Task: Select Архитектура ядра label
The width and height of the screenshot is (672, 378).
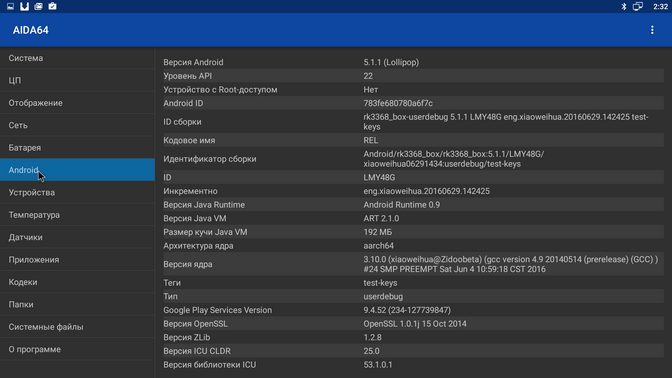Action: point(198,246)
